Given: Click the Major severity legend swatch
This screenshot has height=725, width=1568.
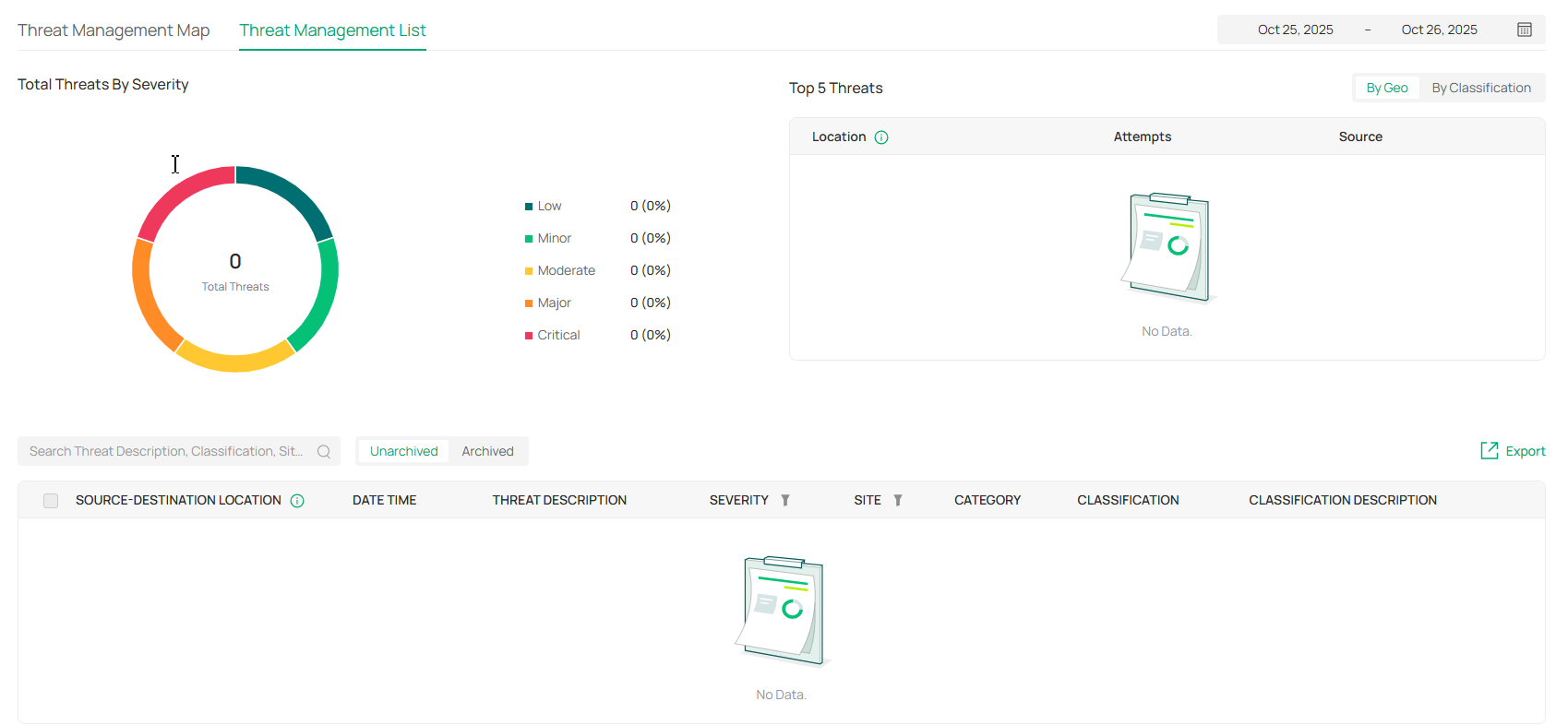Looking at the screenshot, I should (x=529, y=303).
